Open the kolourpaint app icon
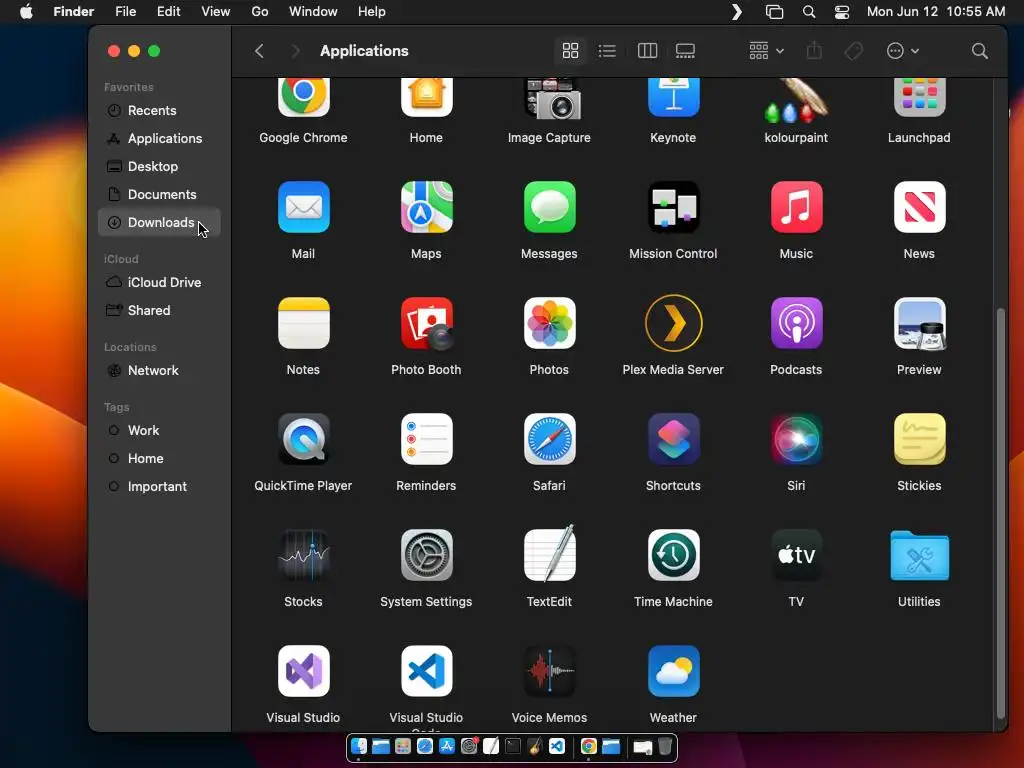Screen dimensions: 1024x768 coord(796,101)
